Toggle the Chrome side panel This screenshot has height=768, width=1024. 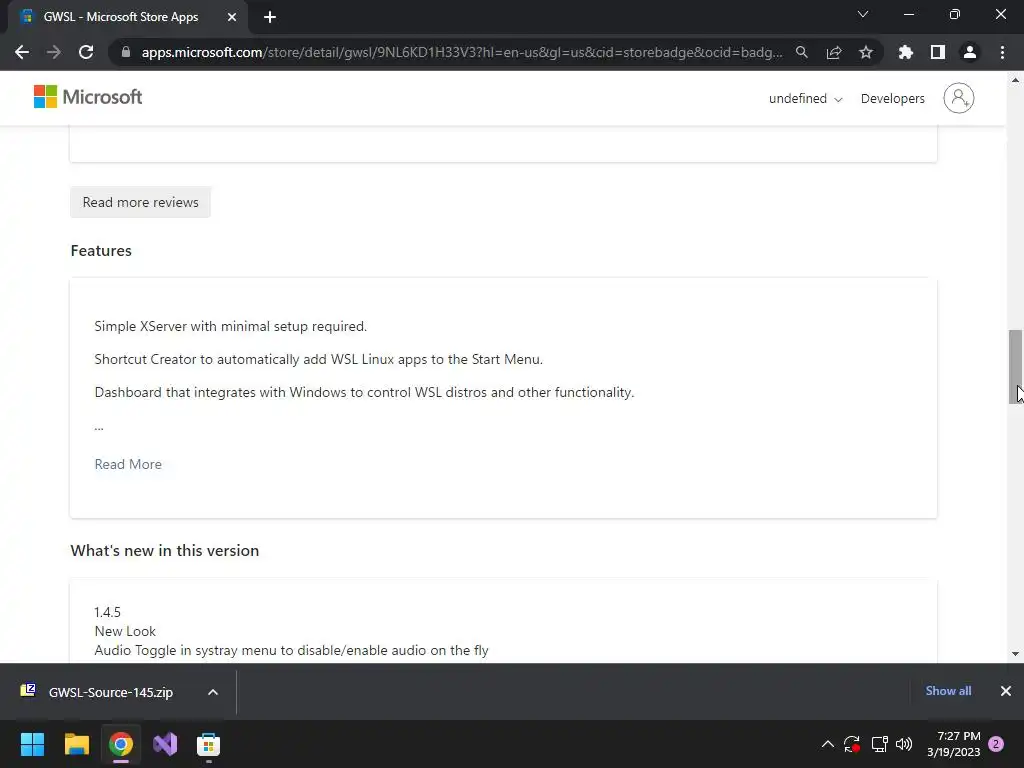938,52
